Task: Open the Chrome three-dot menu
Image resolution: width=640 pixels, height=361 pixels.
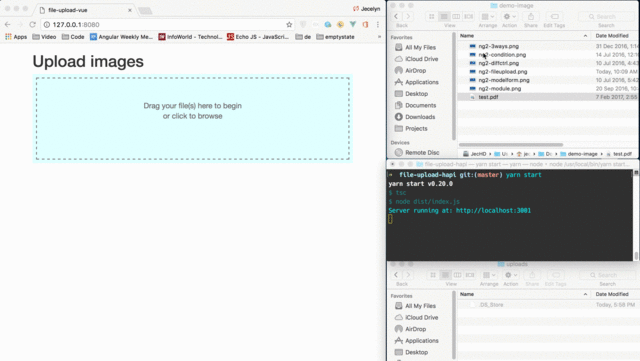Action: coord(378,25)
